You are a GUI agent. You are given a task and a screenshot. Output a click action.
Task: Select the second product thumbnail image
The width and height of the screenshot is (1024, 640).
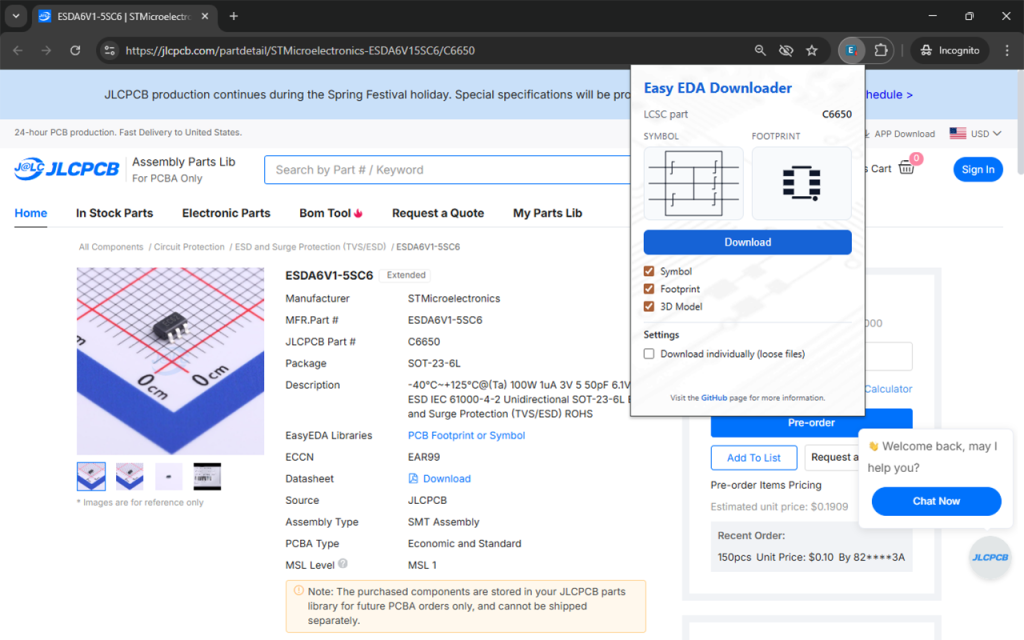[130, 476]
